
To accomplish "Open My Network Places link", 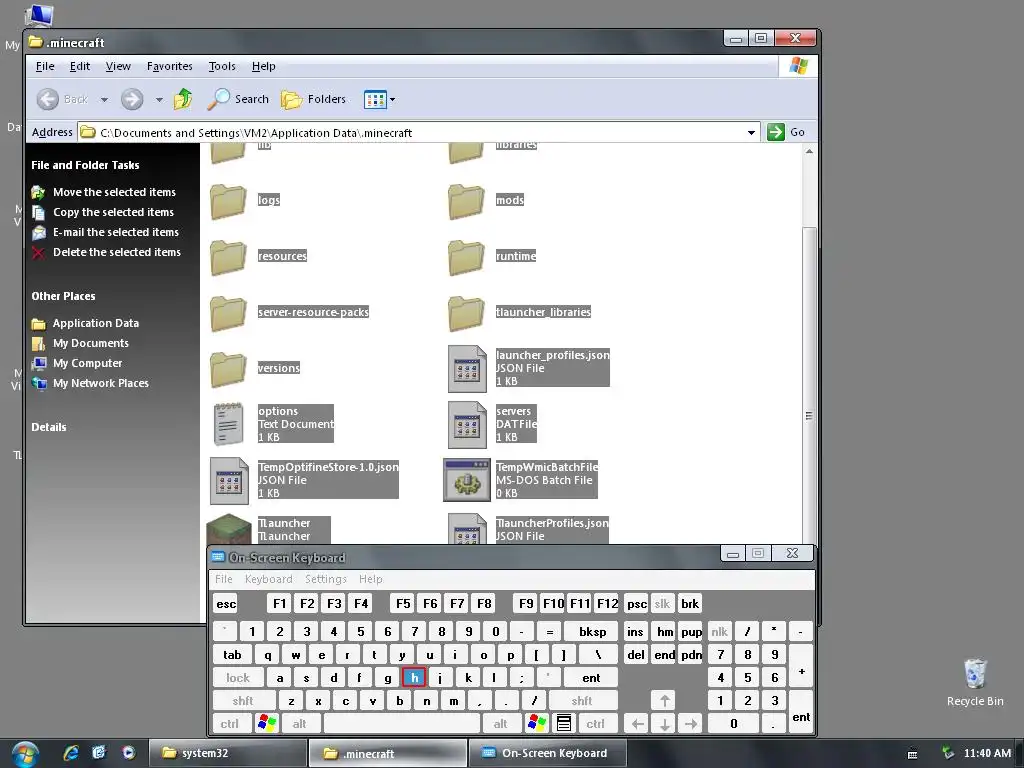I will point(101,383).
